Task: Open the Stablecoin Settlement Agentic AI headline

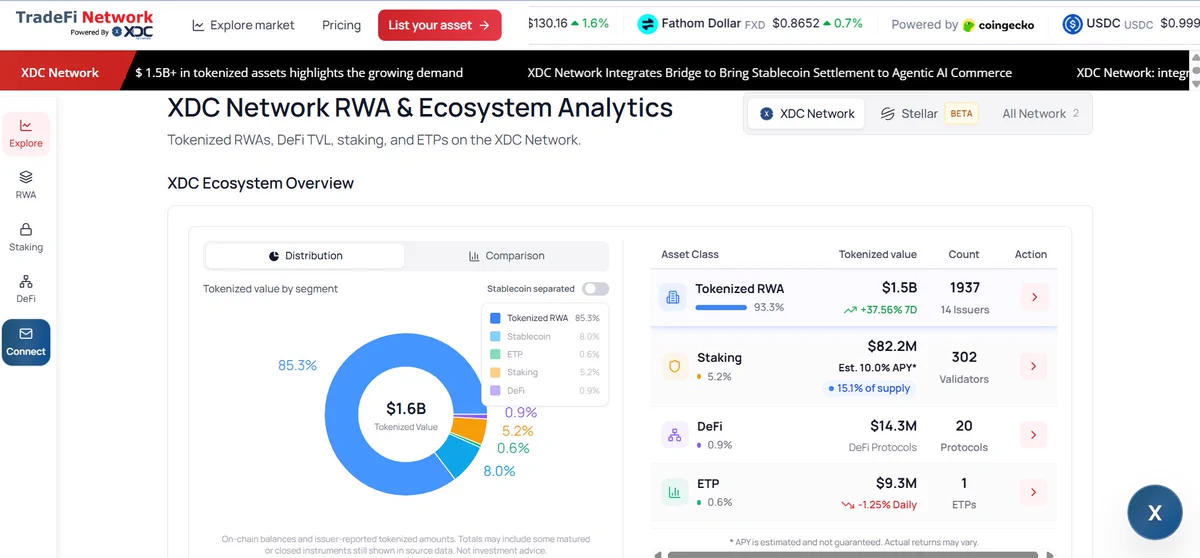Action: point(769,72)
